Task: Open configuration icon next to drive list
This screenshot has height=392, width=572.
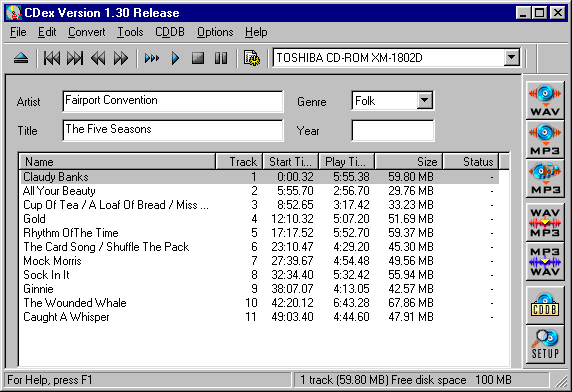Action: click(252, 58)
